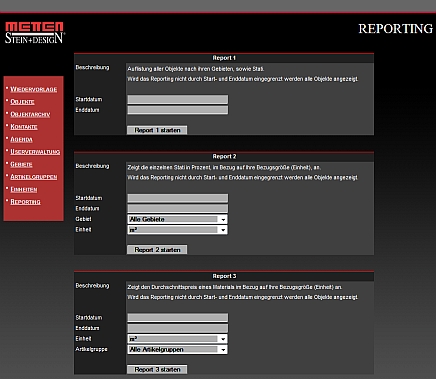Click the Reporting sidebar link
Screen dimensions: 436x379
(x=25, y=202)
